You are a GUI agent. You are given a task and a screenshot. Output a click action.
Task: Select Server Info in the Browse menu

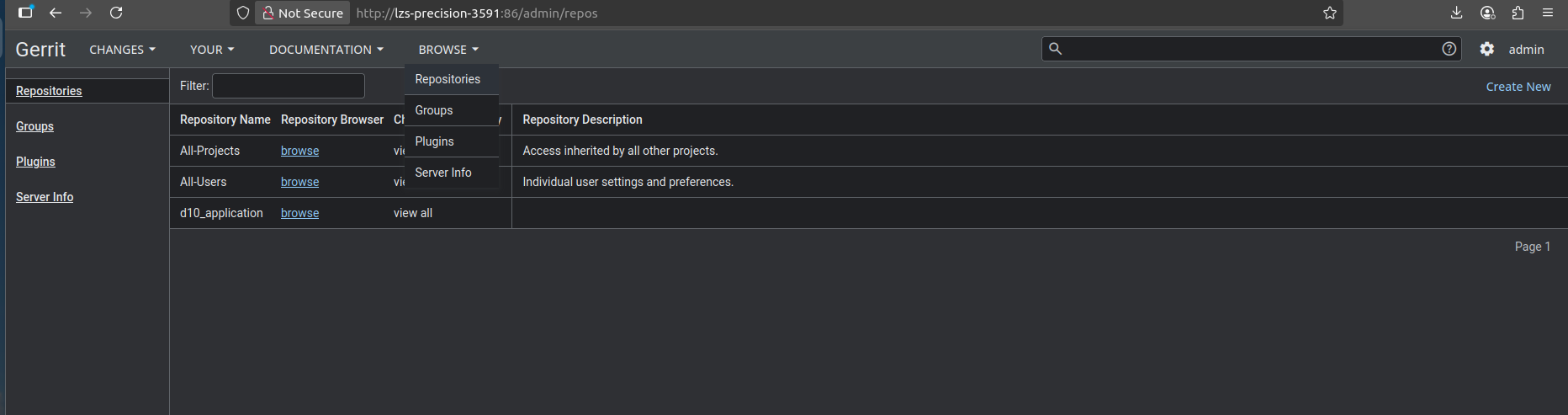(443, 173)
